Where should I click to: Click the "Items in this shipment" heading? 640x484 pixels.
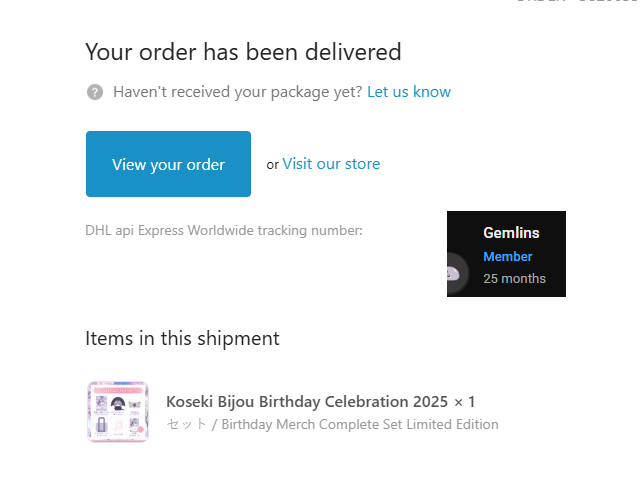[182, 338]
